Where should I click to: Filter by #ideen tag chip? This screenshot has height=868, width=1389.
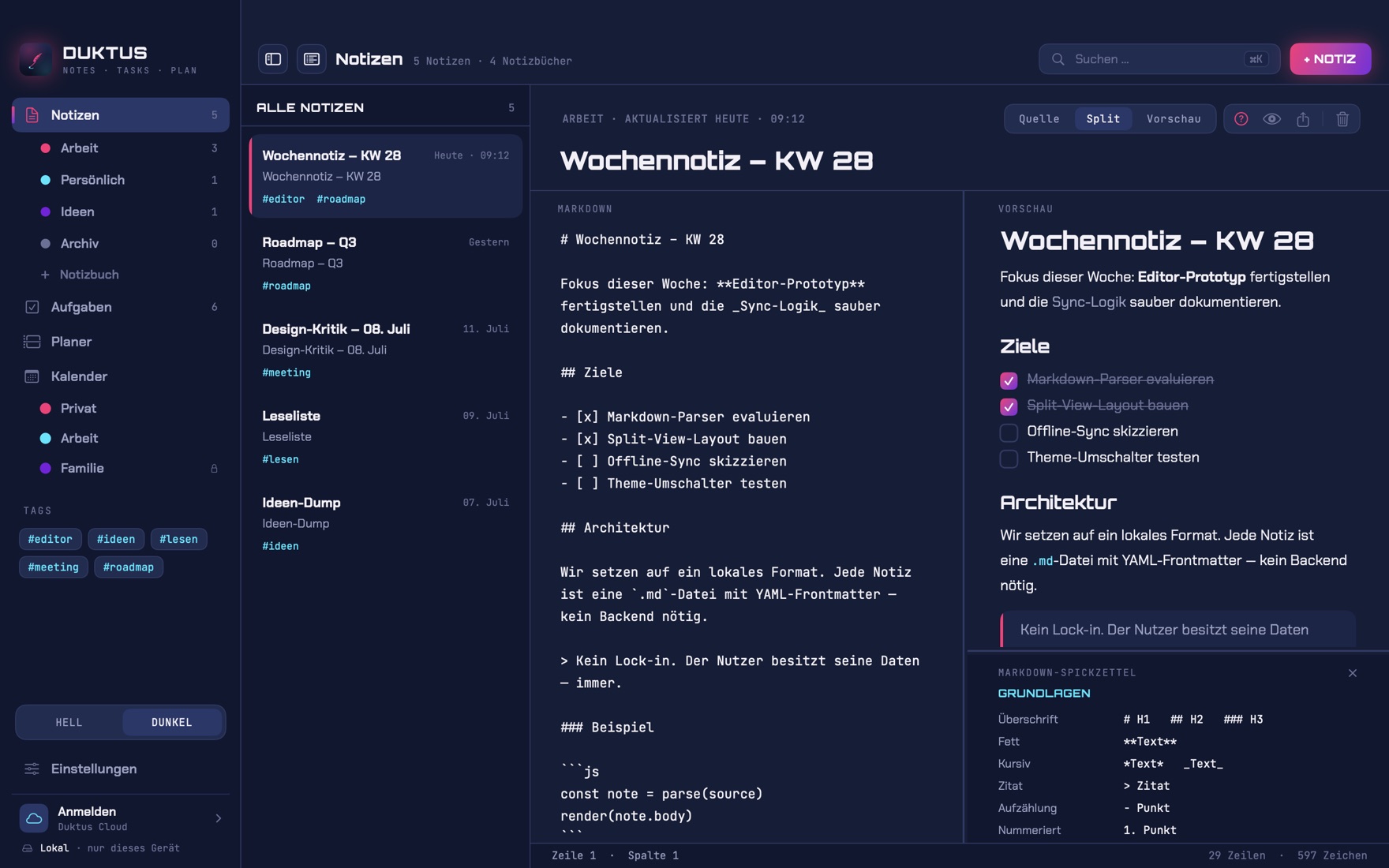coord(116,539)
